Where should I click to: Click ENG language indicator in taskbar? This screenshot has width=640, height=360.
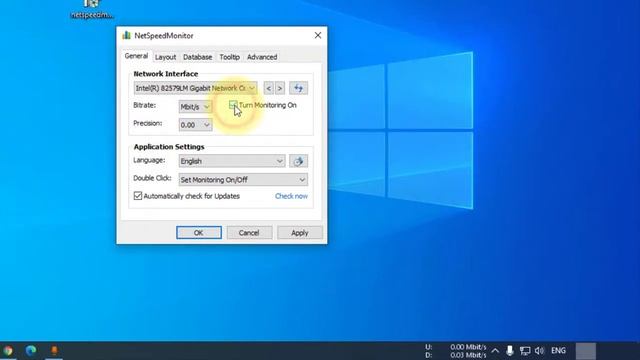[558, 351]
